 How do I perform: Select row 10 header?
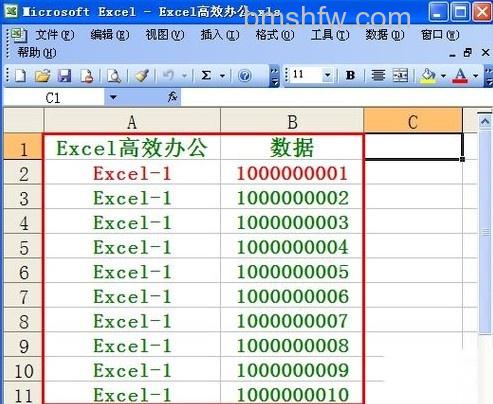pos(23,369)
